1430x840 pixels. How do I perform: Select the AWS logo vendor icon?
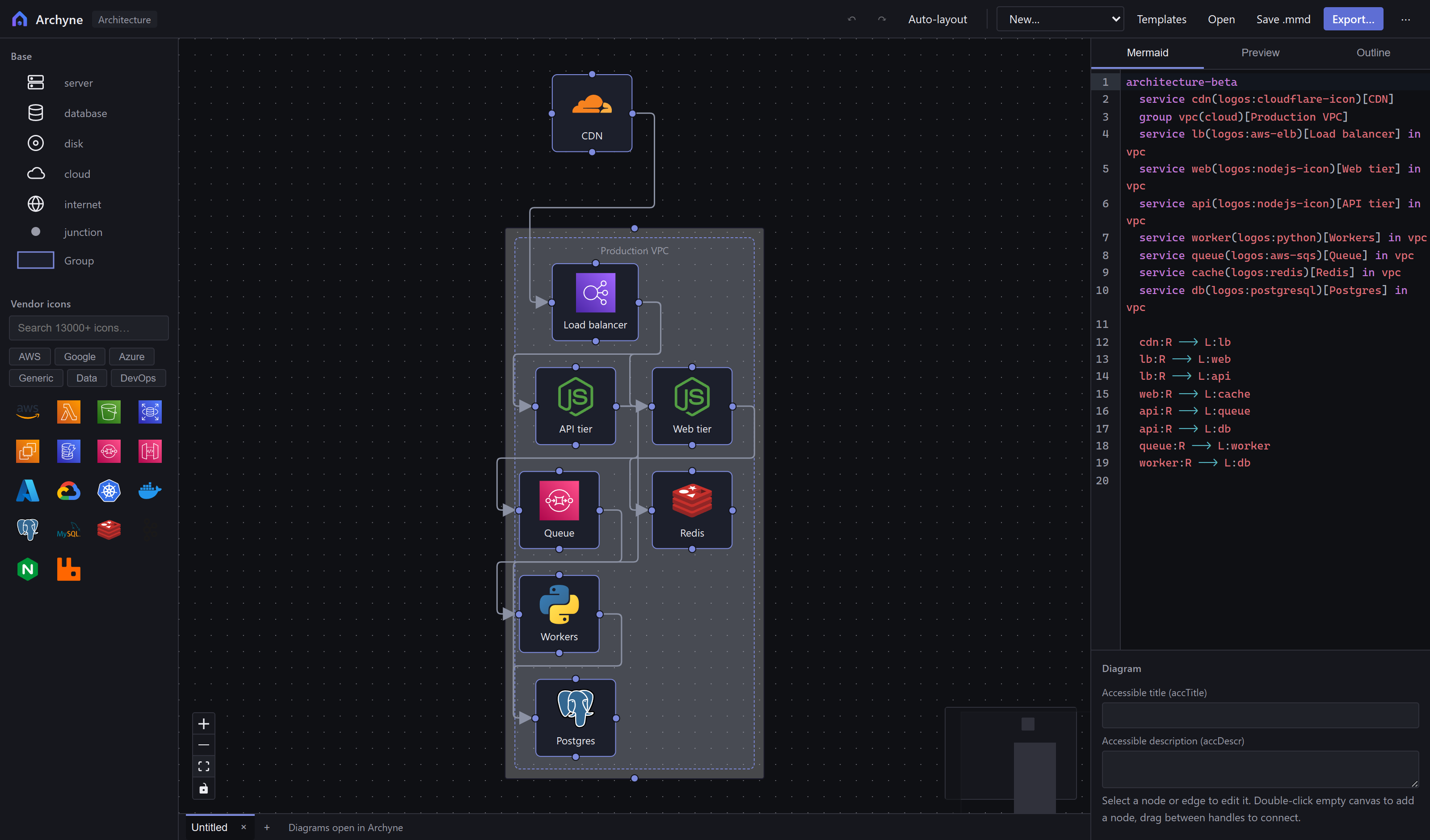(28, 412)
